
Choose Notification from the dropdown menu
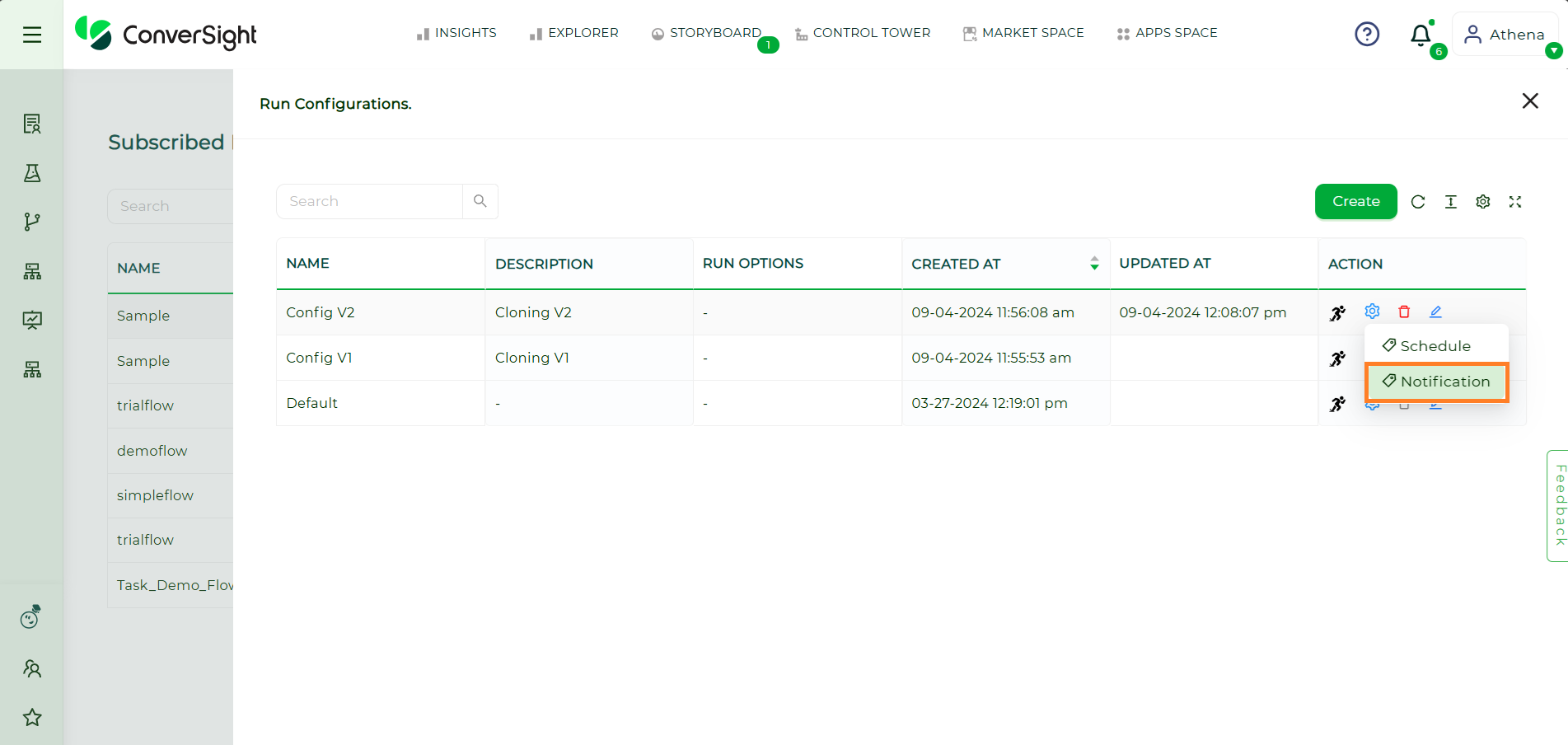(x=1436, y=382)
